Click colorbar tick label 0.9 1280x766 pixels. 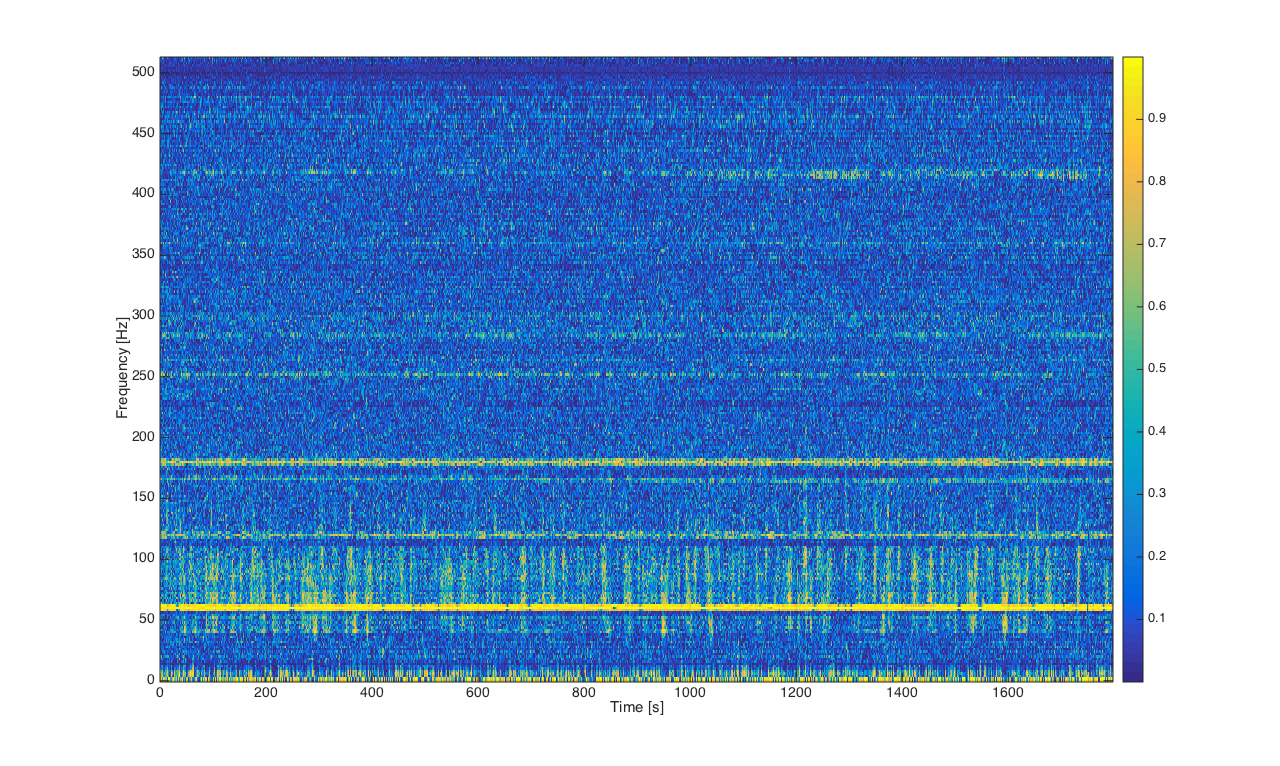1158,118
